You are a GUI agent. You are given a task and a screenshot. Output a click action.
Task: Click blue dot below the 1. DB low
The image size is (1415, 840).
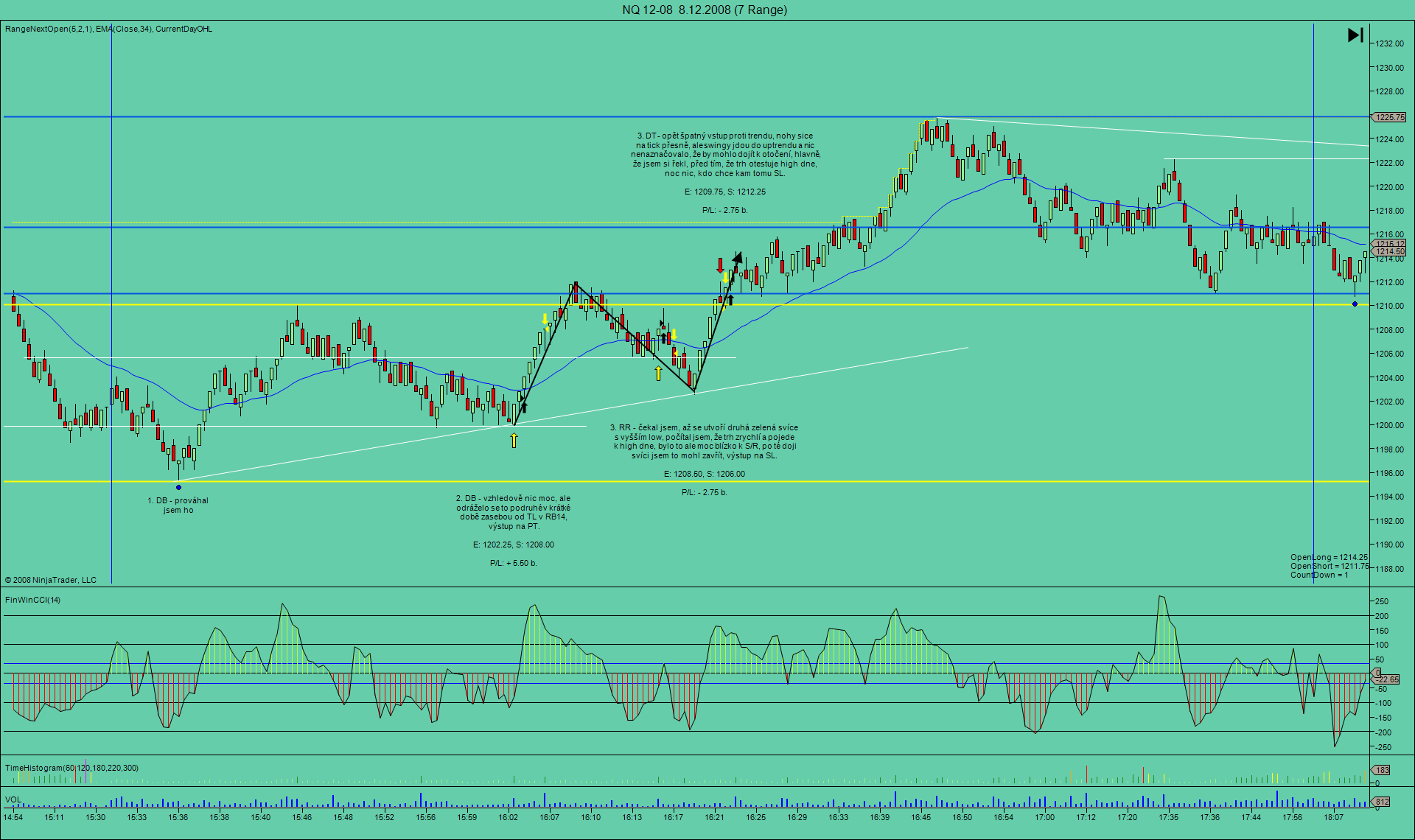[x=178, y=487]
